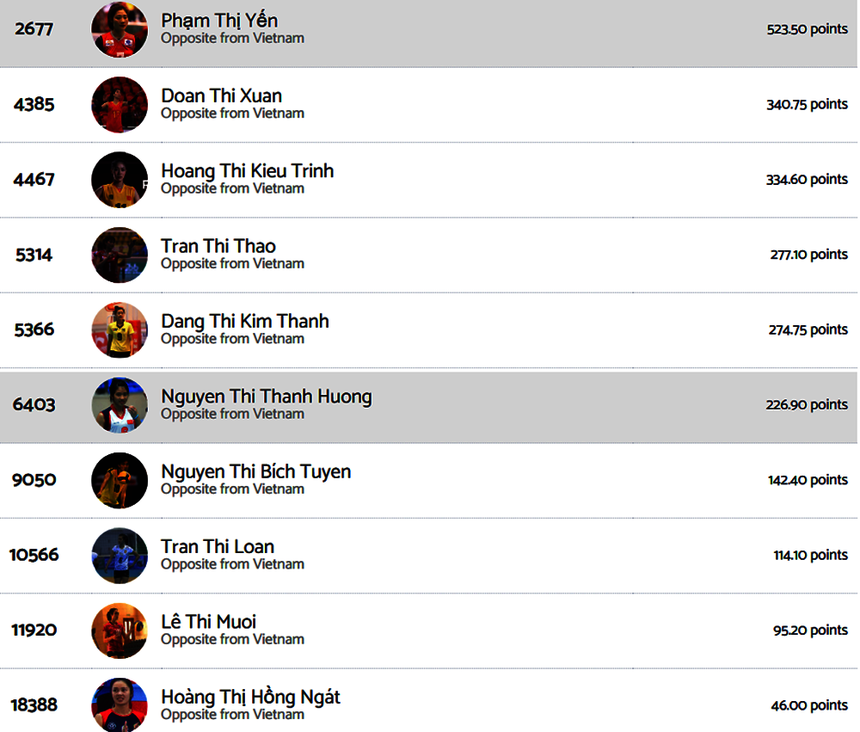Click rank number 18388
Image resolution: width=860 pixels, height=732 pixels.
[34, 705]
